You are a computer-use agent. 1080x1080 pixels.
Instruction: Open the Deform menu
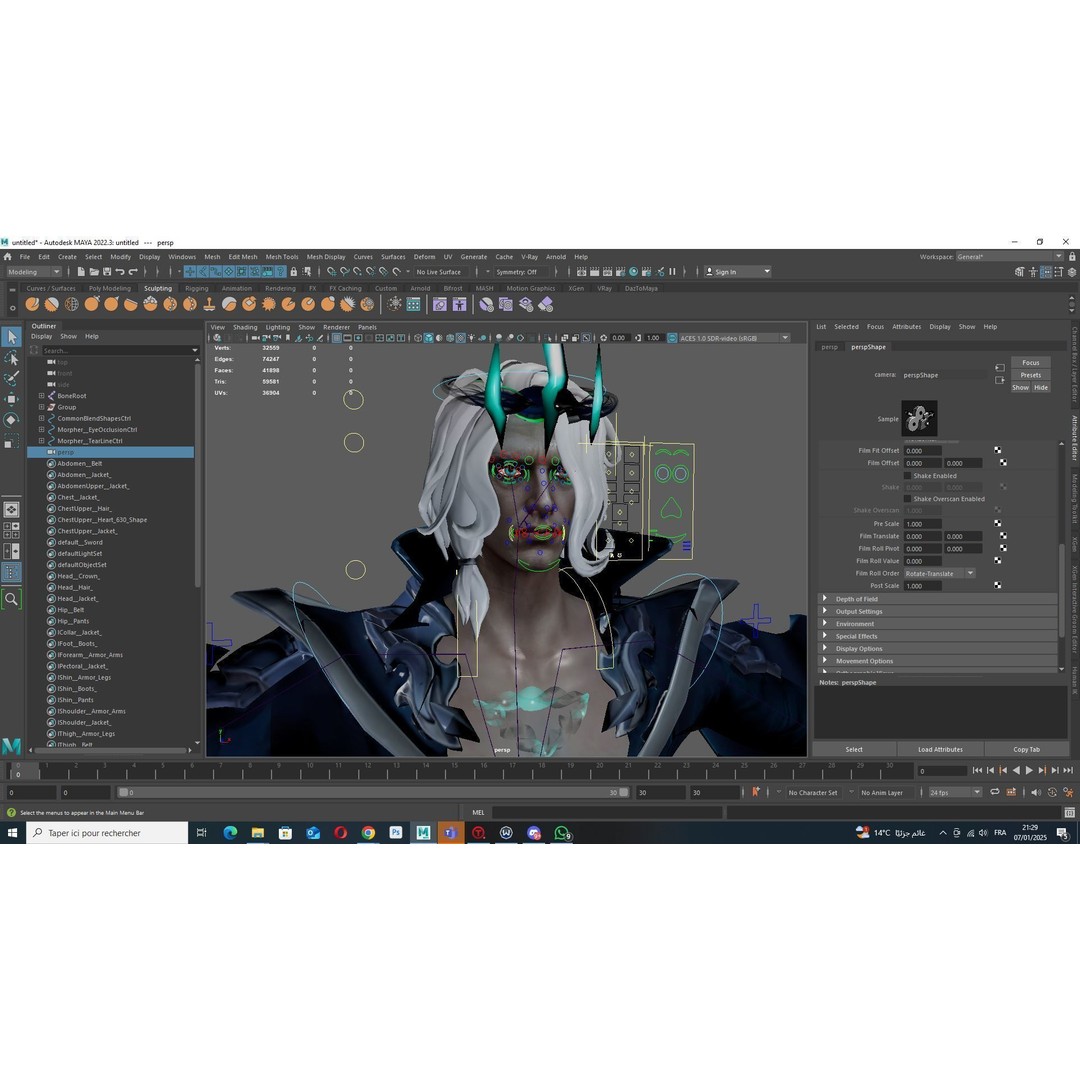tap(424, 257)
